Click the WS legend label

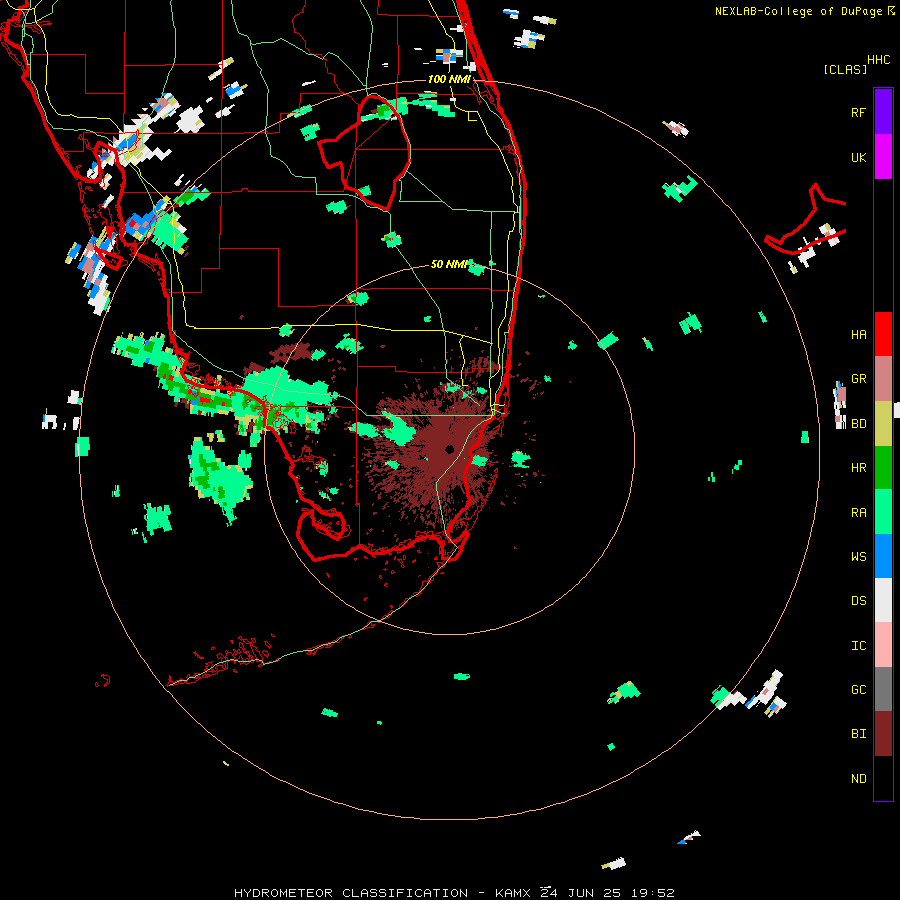pos(858,557)
